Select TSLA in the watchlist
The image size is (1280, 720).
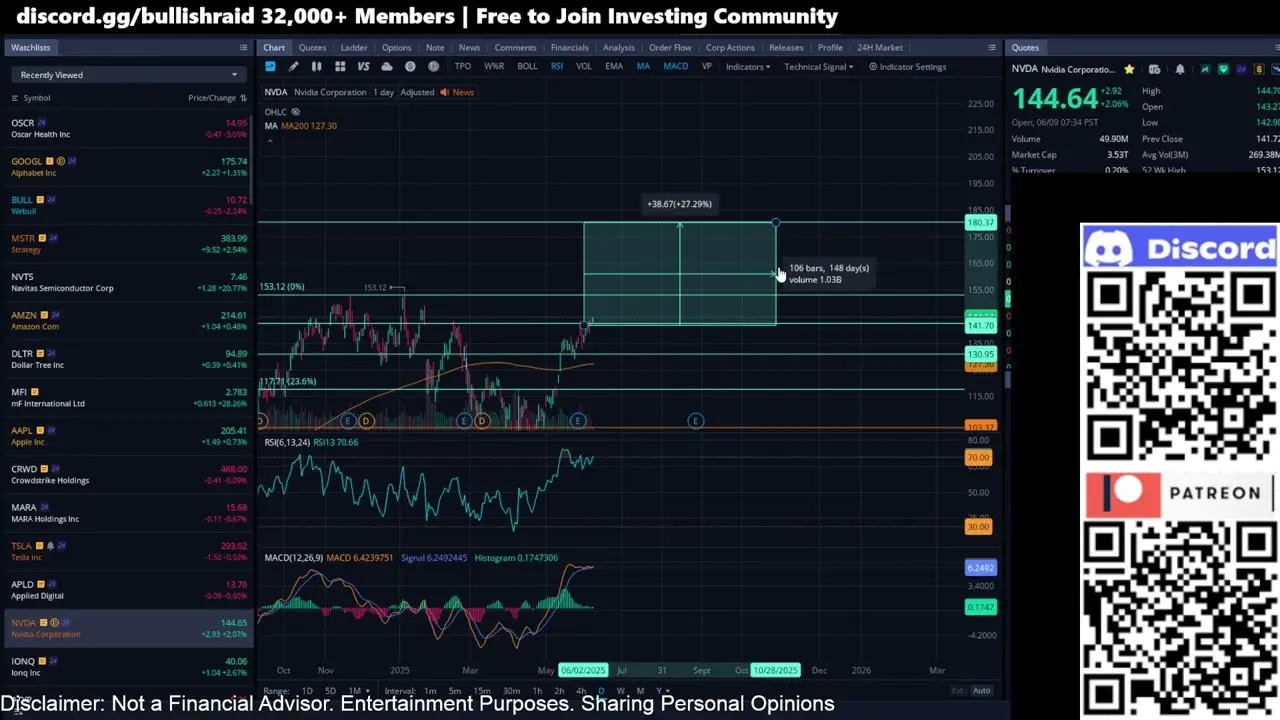[x=129, y=551]
